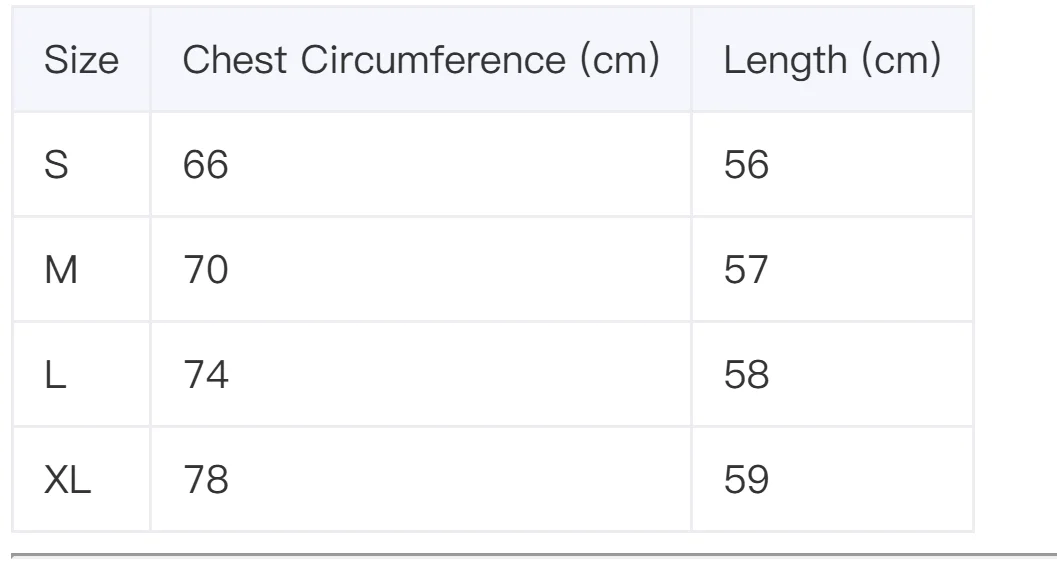
Task: Select the M size cell
Action: 61,270
